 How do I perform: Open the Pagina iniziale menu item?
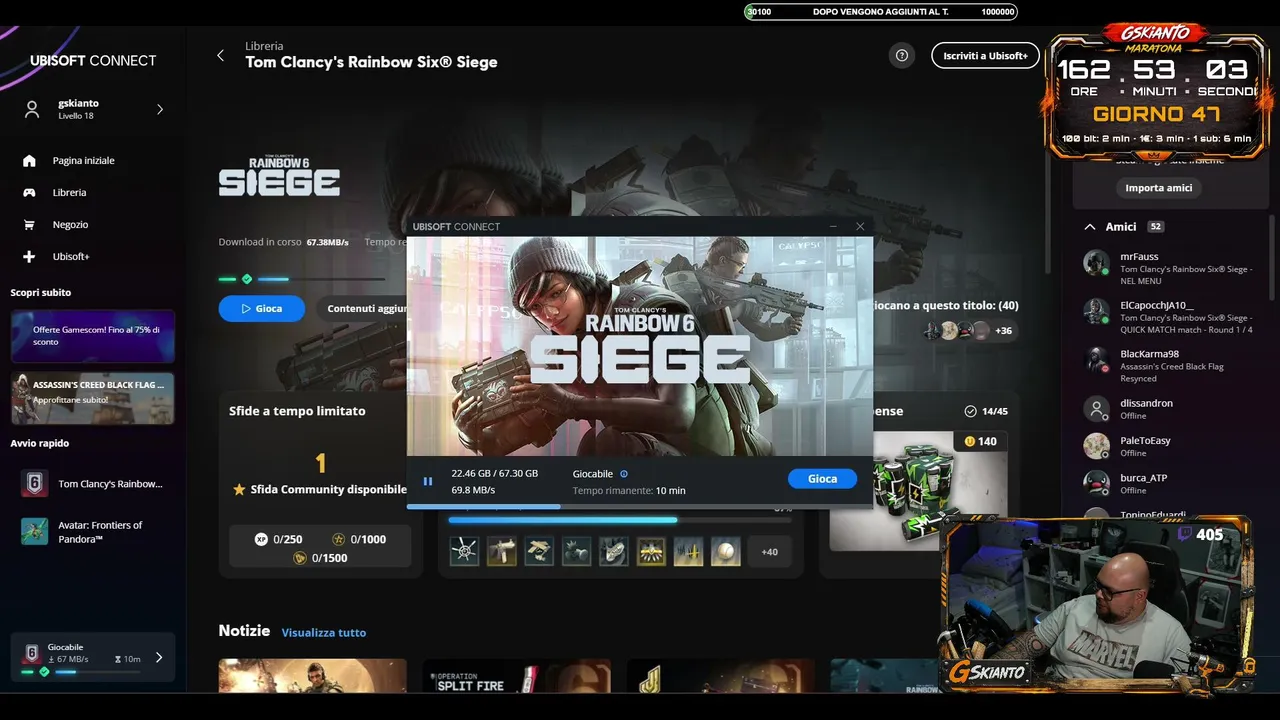coord(83,160)
